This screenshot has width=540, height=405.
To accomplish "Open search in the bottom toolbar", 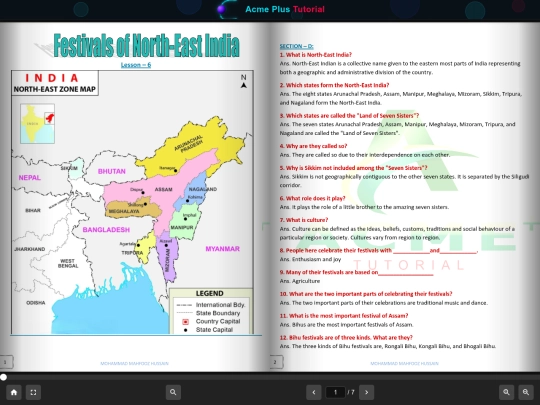I will click(x=173, y=392).
